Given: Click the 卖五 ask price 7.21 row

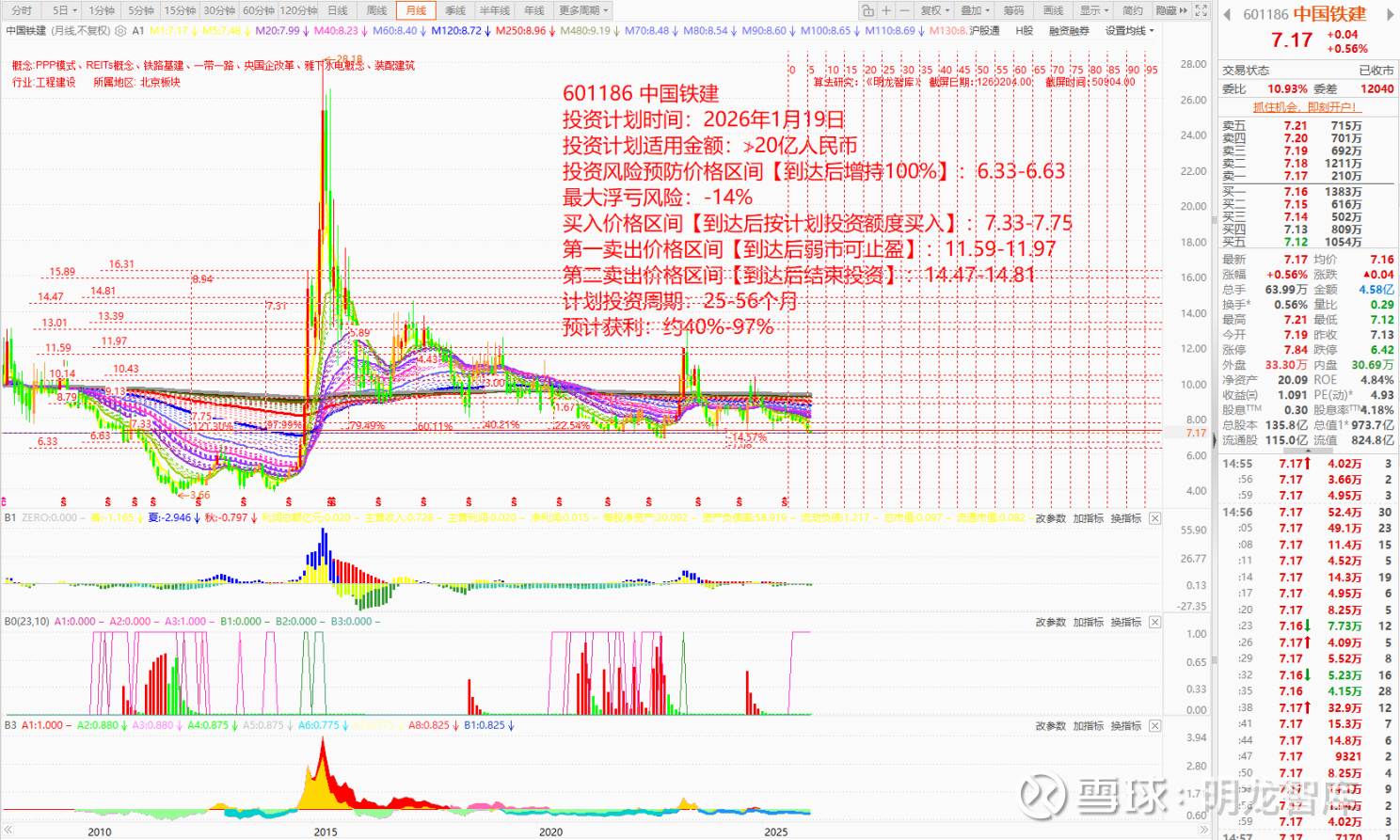Looking at the screenshot, I should pos(1308,126).
